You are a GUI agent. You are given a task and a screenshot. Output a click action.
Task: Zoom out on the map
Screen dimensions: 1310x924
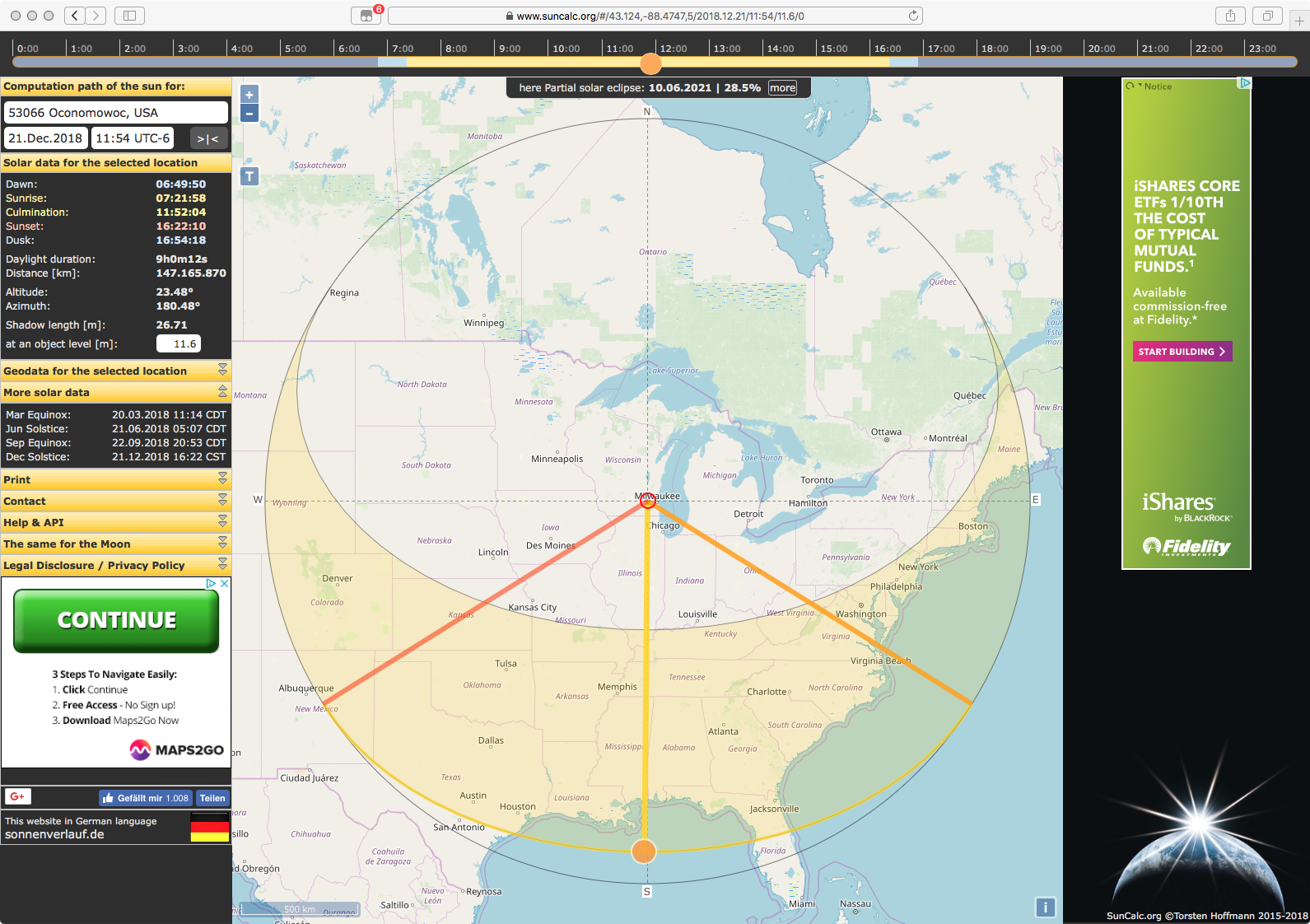tap(249, 114)
